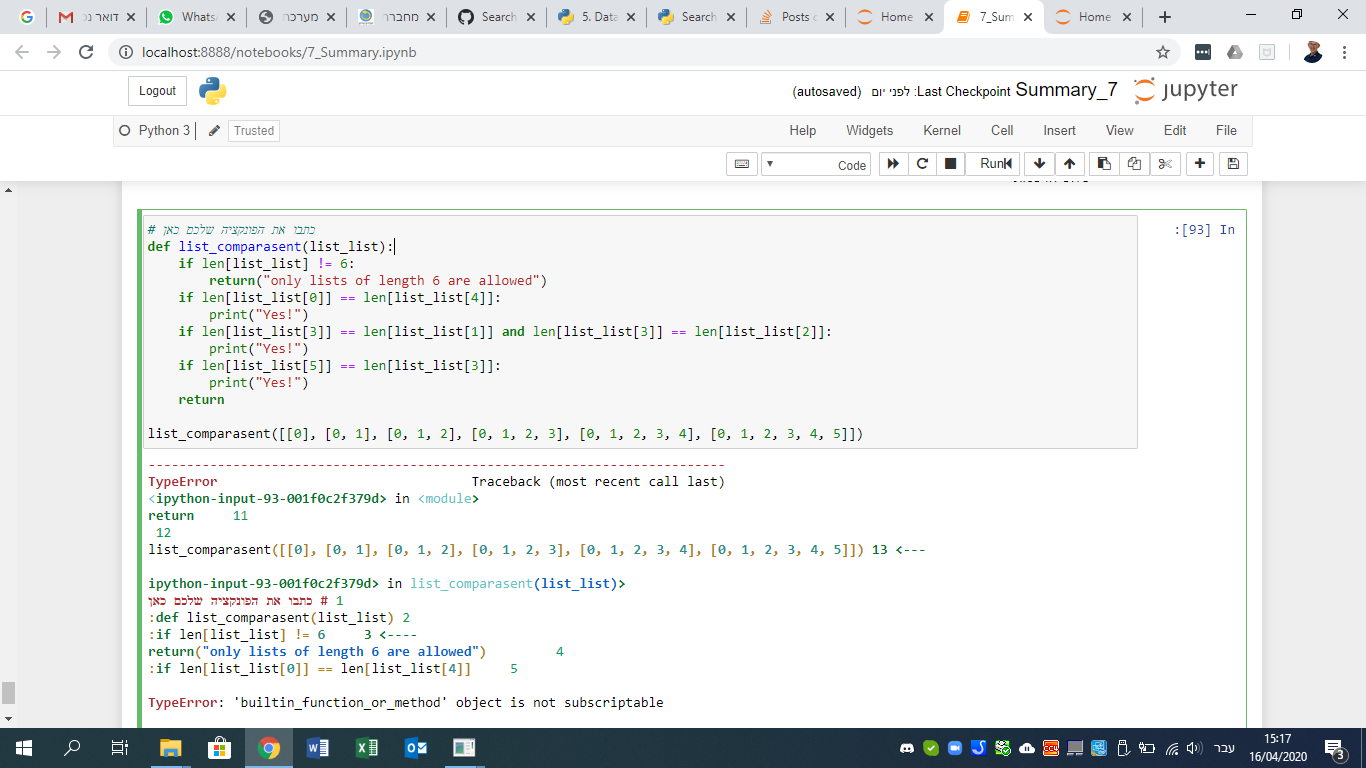
Task: Copy selected cells icon
Action: click(1133, 164)
